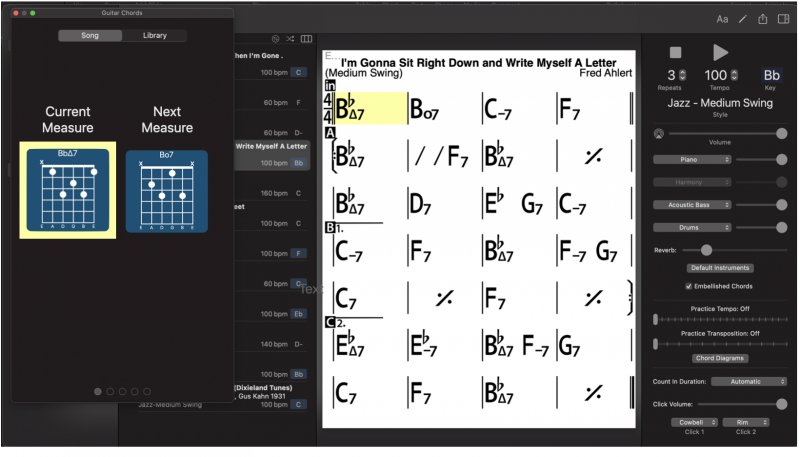
Task: Toggle the sidebar panel icon
Action: (783, 19)
